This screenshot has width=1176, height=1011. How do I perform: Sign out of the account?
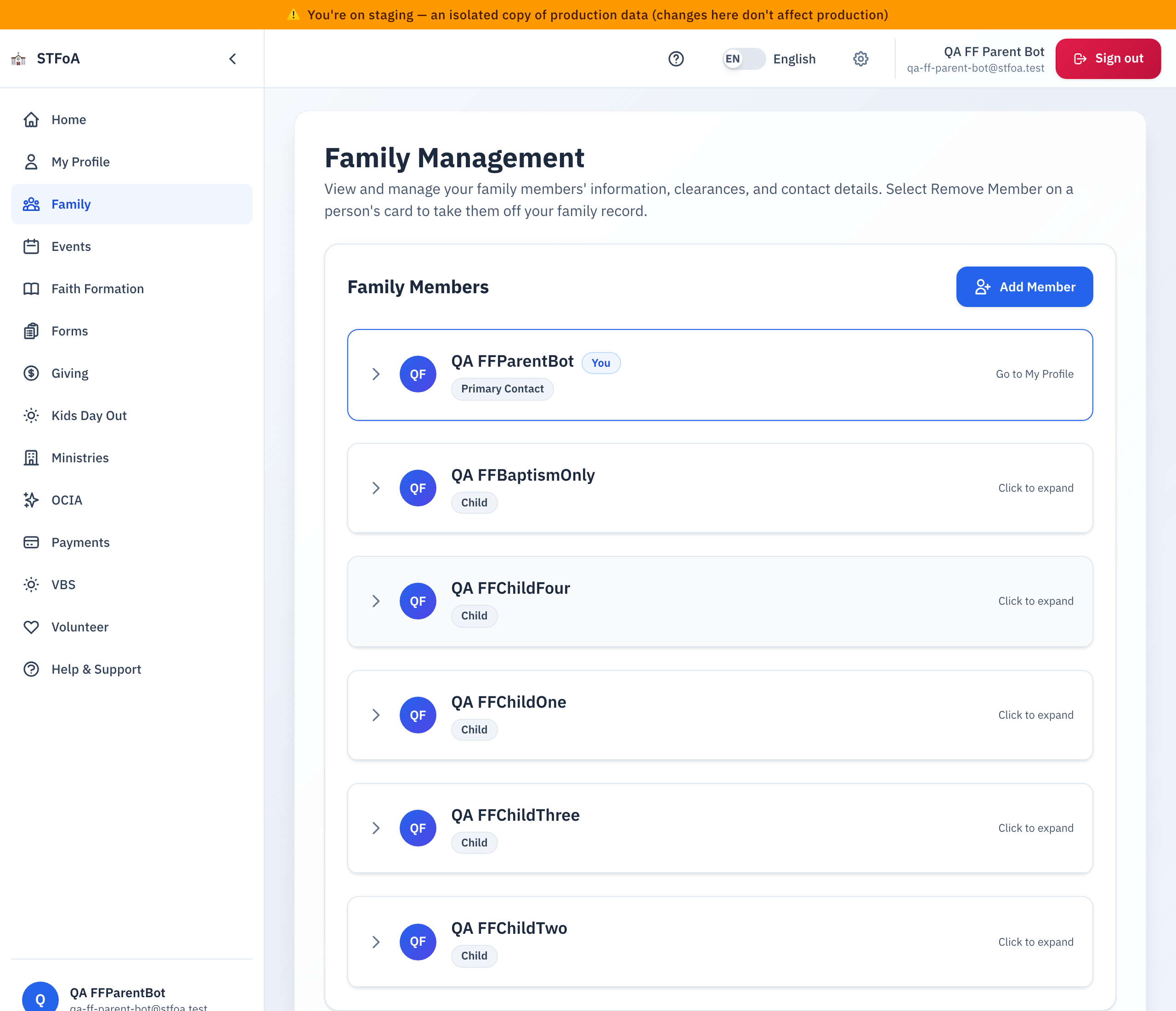pyautogui.click(x=1108, y=58)
